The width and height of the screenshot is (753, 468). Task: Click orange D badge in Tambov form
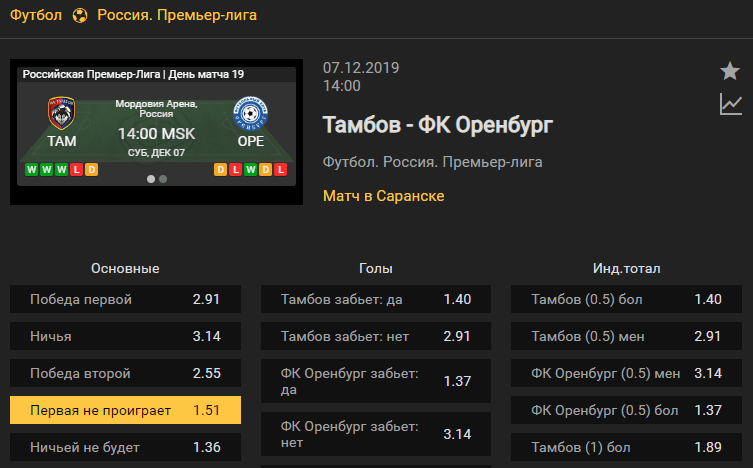[x=91, y=169]
